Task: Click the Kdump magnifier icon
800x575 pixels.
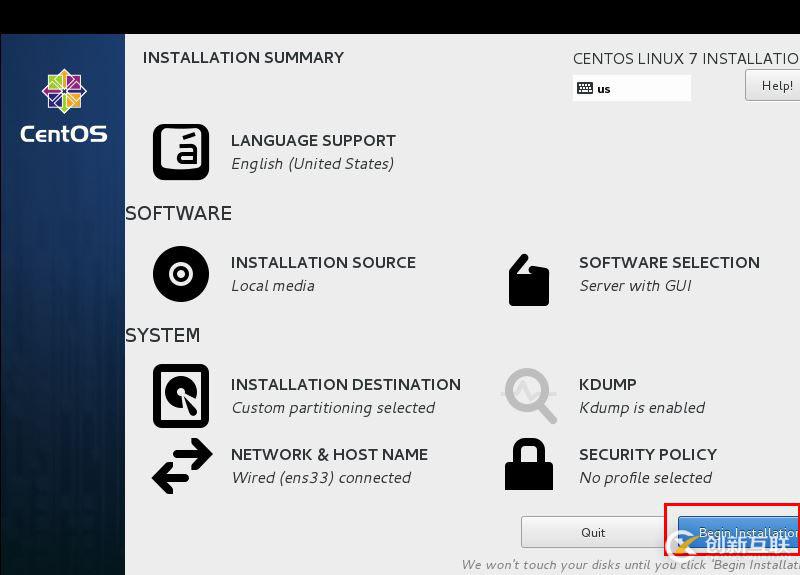Action: tap(530, 395)
